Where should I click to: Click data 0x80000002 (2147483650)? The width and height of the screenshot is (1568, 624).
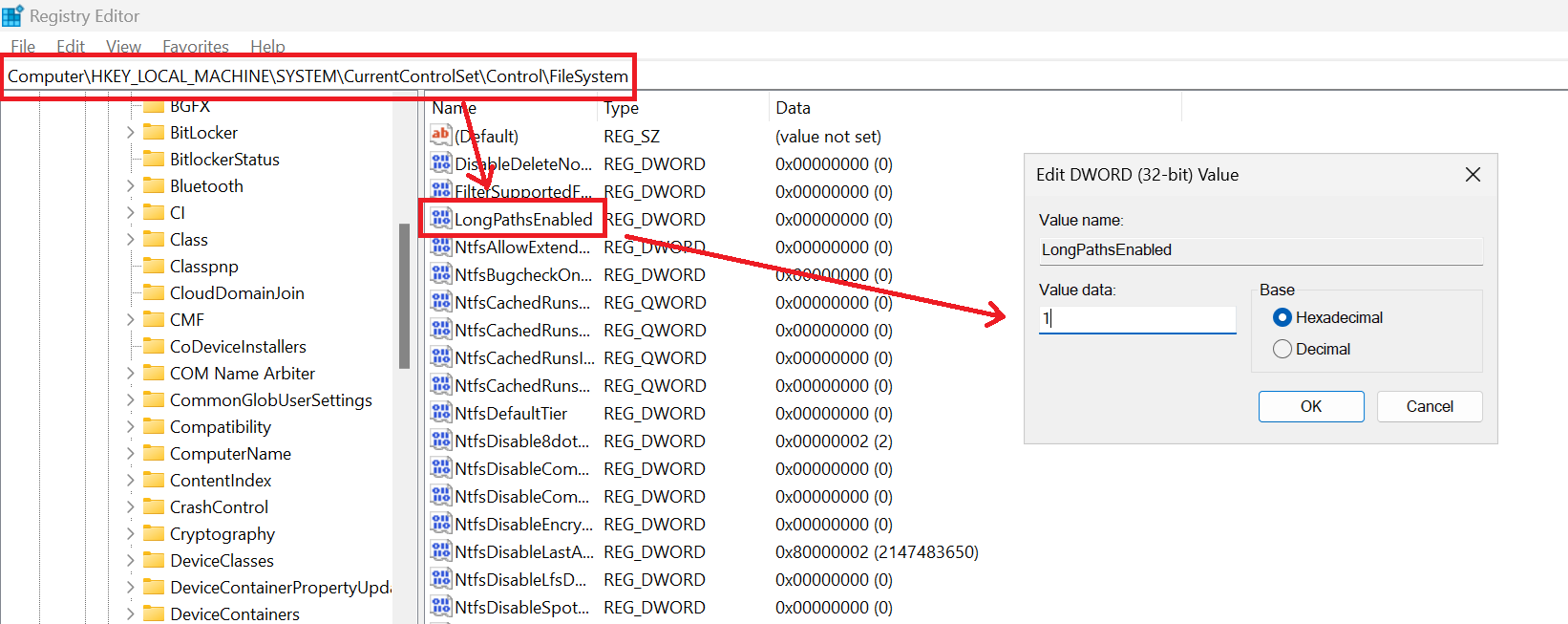(877, 551)
